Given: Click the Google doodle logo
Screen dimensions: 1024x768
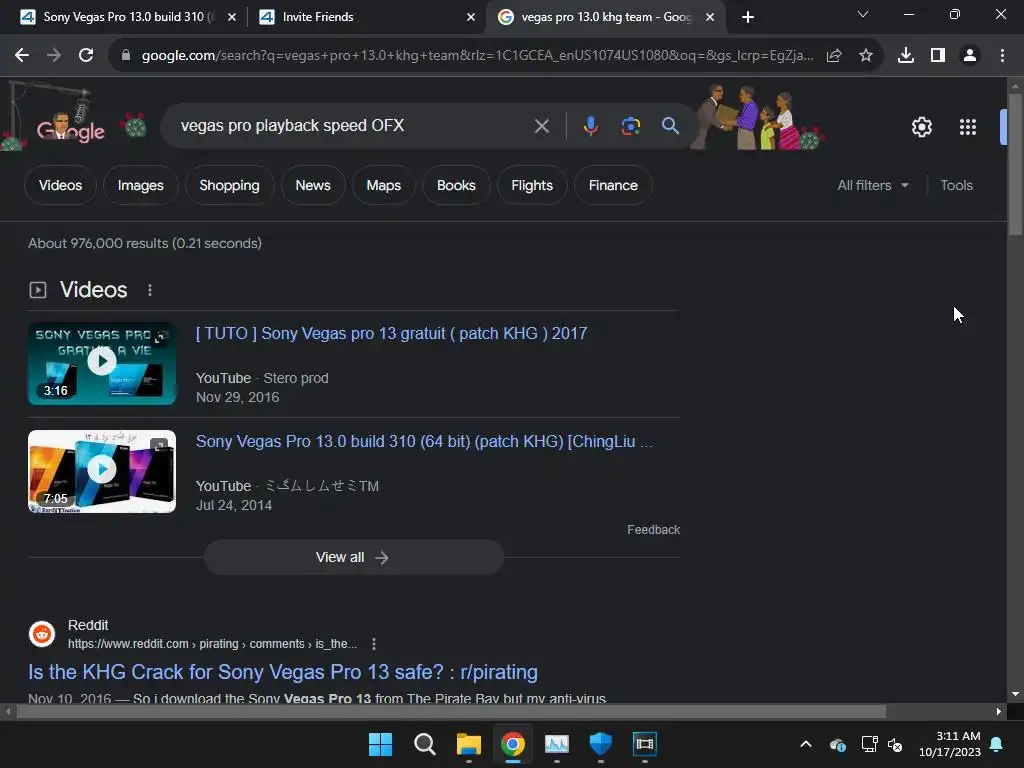Looking at the screenshot, I should (x=71, y=127).
